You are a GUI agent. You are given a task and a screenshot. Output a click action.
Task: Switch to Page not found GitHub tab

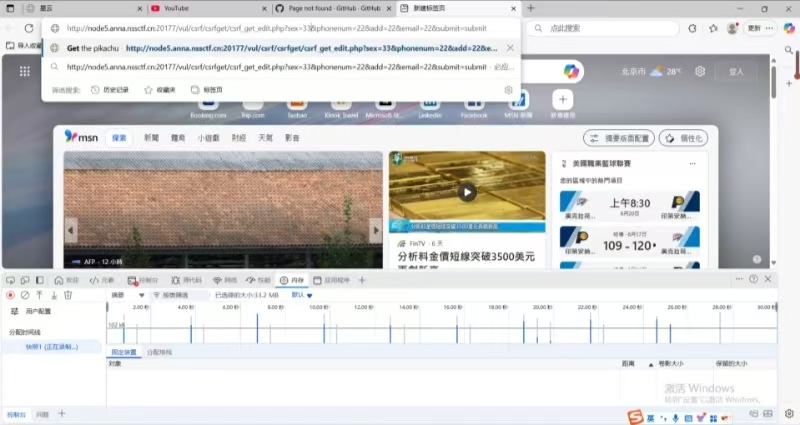click(334, 8)
